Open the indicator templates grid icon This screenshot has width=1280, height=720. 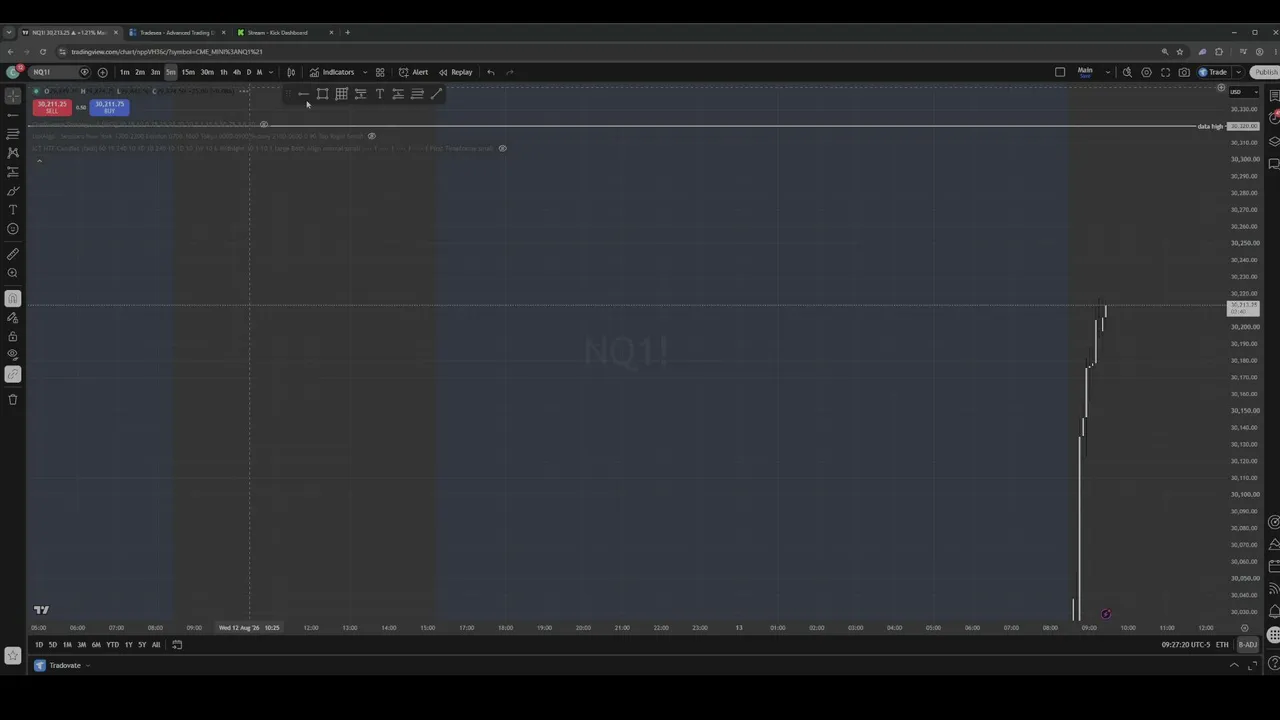point(380,72)
